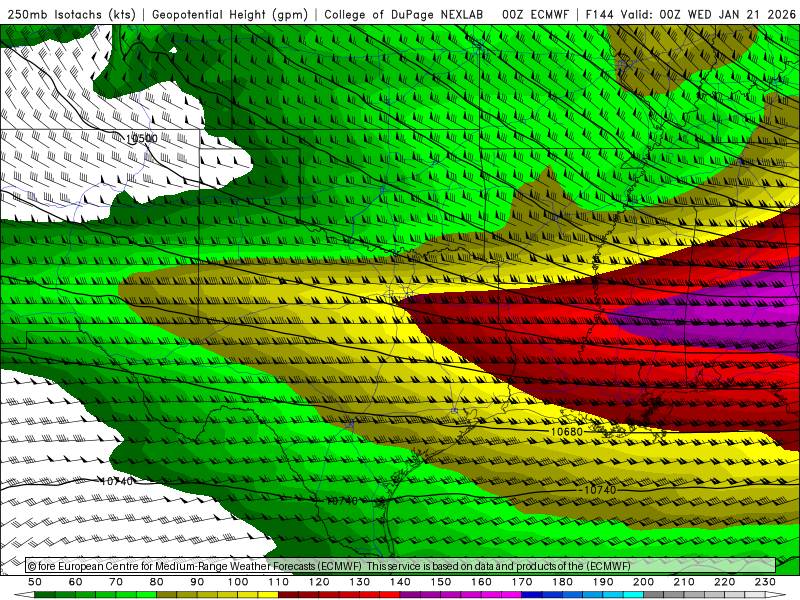
Task: Click the "Geopotential Height (gpm)" title text
Action: click(230, 14)
